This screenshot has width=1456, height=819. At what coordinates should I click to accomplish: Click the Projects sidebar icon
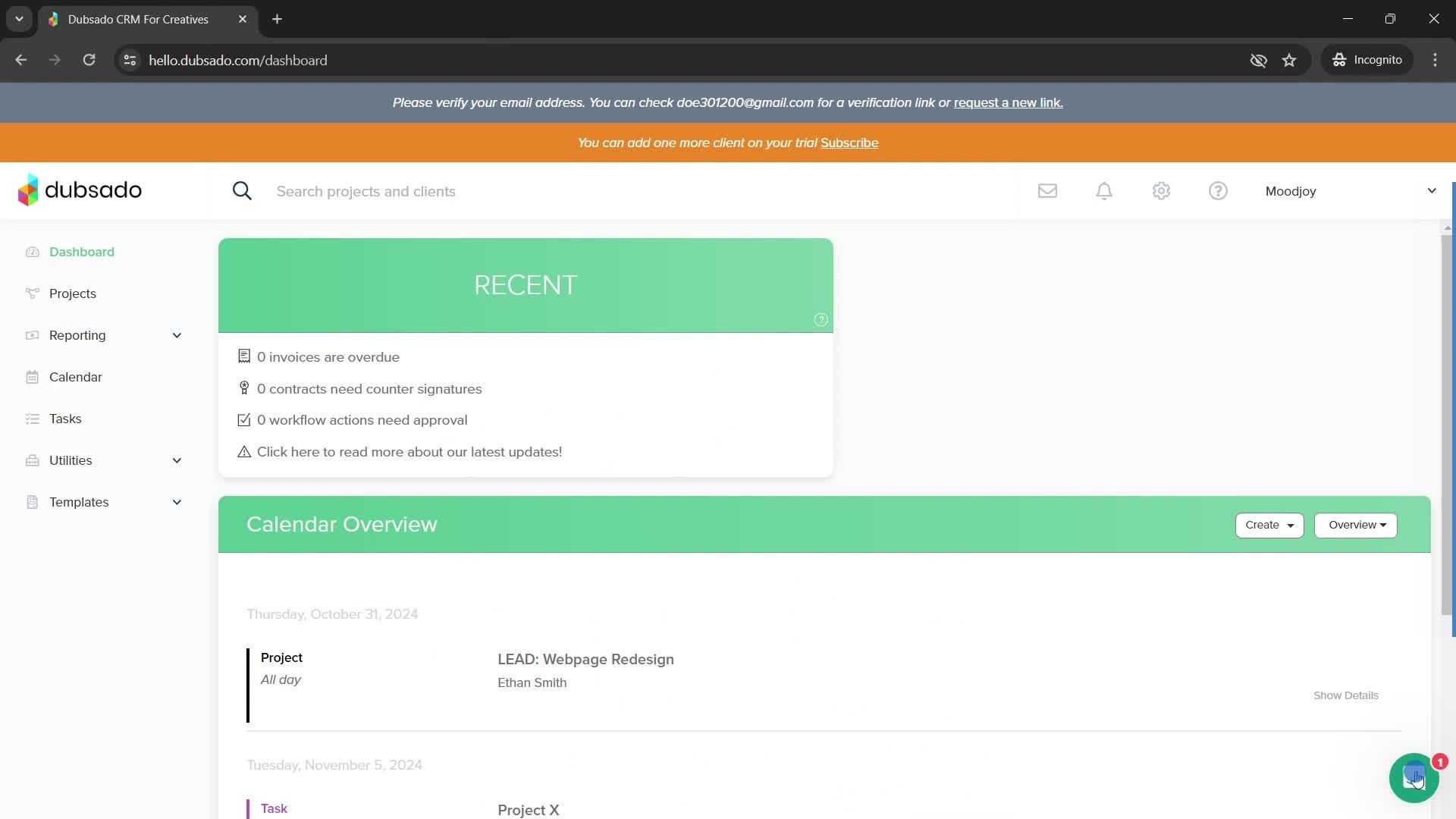[x=32, y=293]
